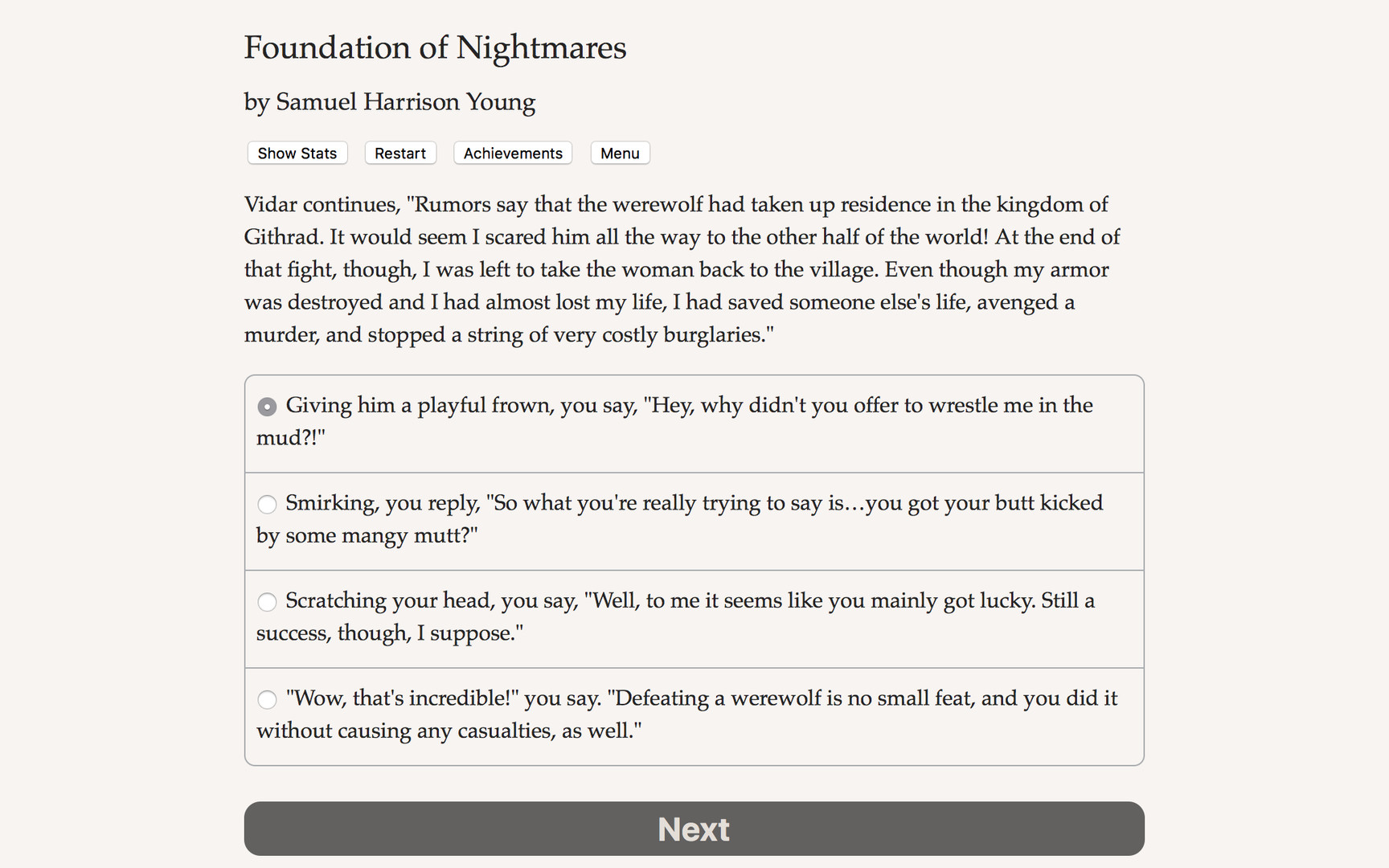The width and height of the screenshot is (1389, 868).
Task: Click the Foundation of Nightmares title
Action: [435, 48]
